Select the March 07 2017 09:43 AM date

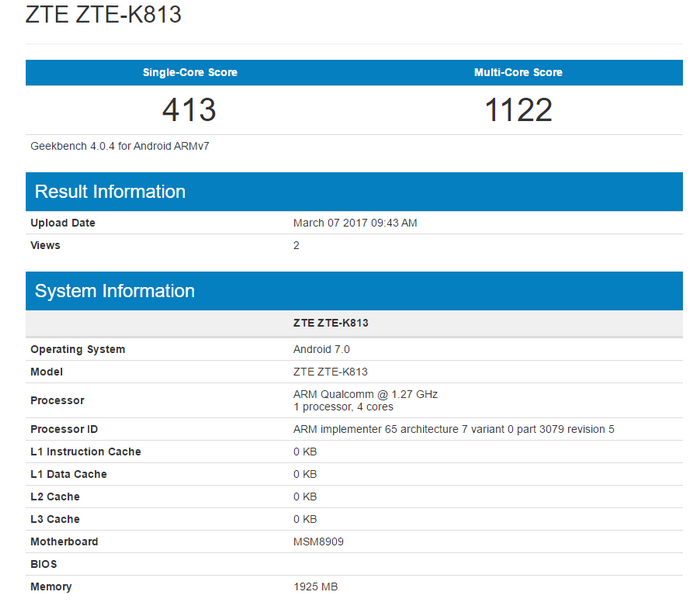point(355,223)
